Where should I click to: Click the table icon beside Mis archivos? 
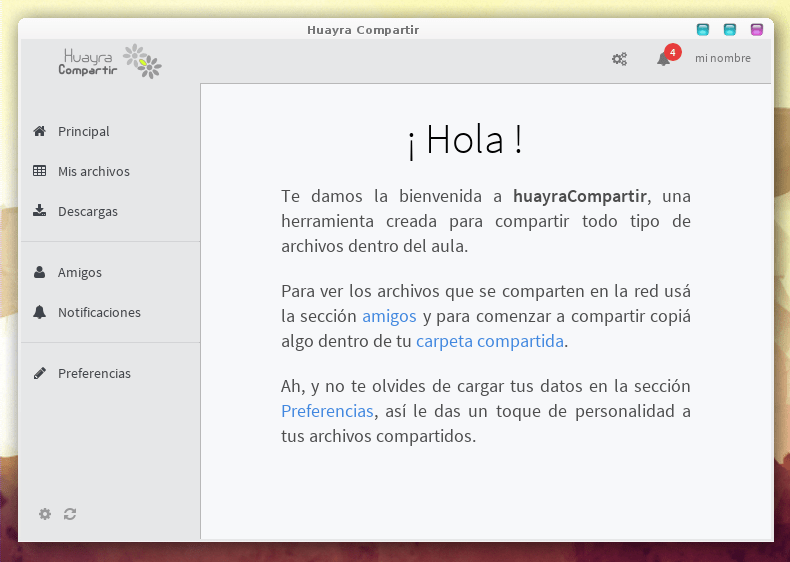39,171
